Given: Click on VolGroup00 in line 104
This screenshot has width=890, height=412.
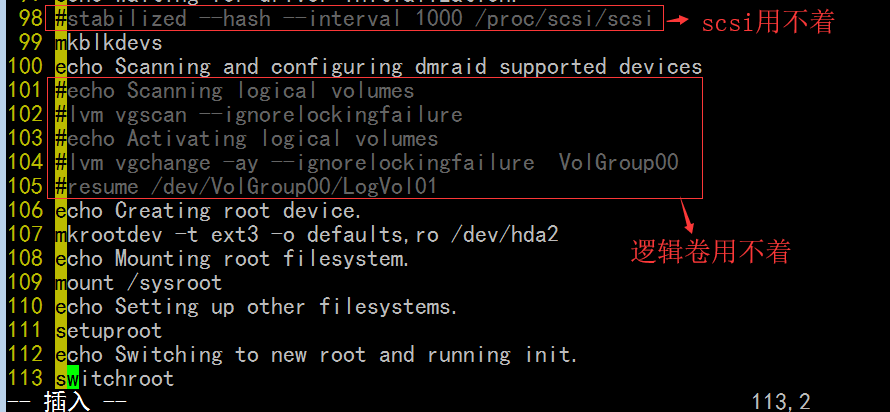Looking at the screenshot, I should tap(619, 163).
